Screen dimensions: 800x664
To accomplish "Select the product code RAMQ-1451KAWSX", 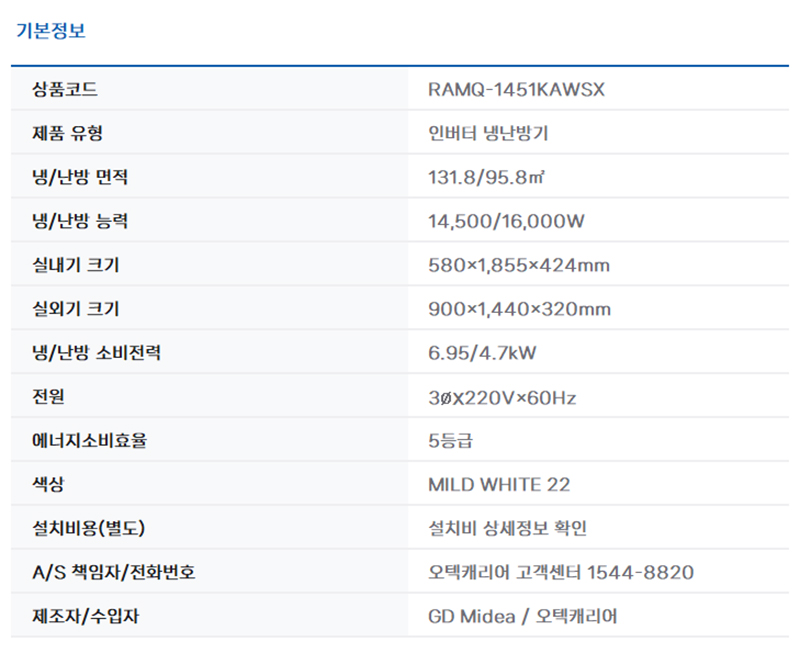I will pyautogui.click(x=516, y=90).
